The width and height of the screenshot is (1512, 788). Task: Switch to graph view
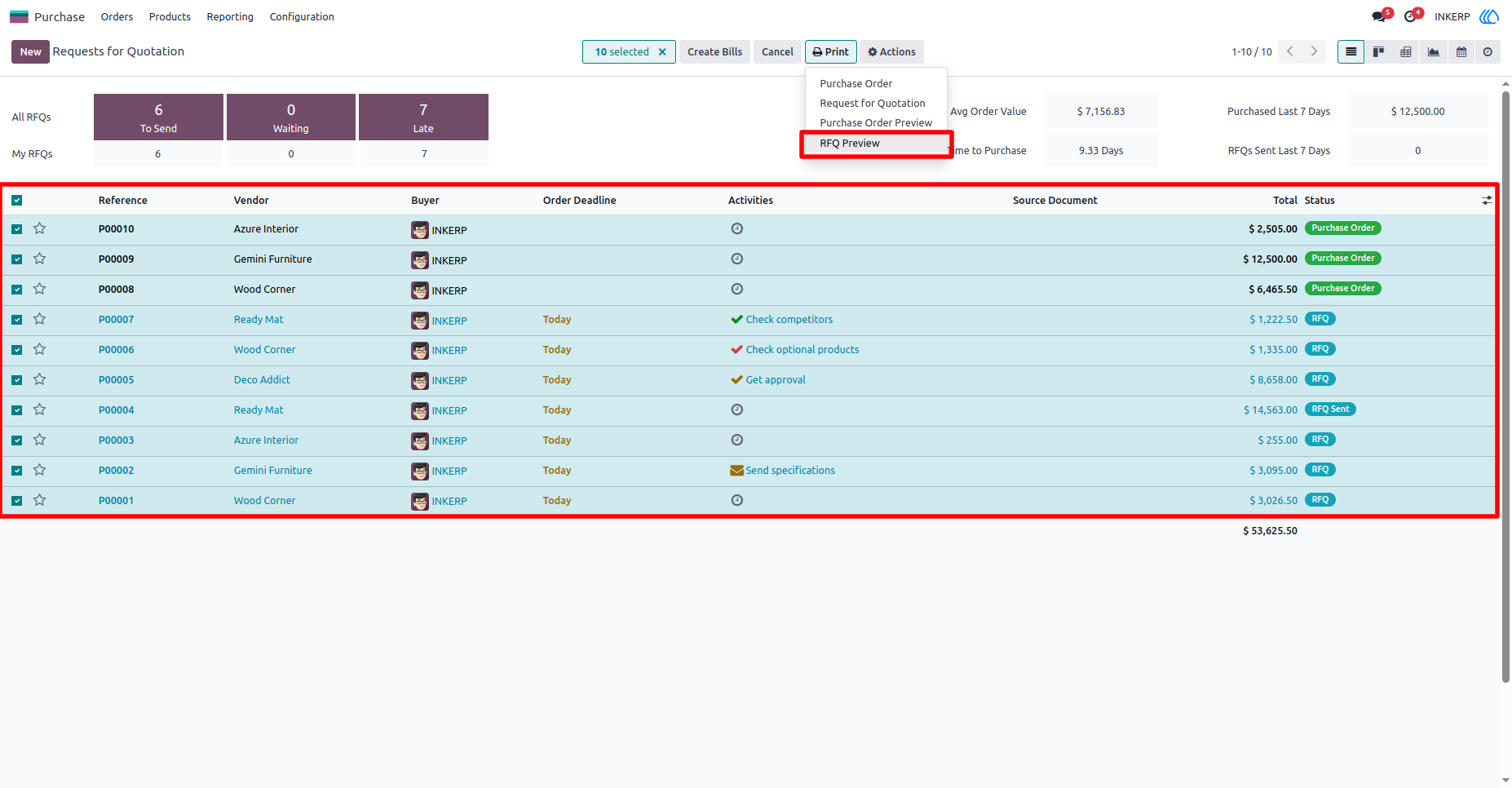click(1434, 52)
